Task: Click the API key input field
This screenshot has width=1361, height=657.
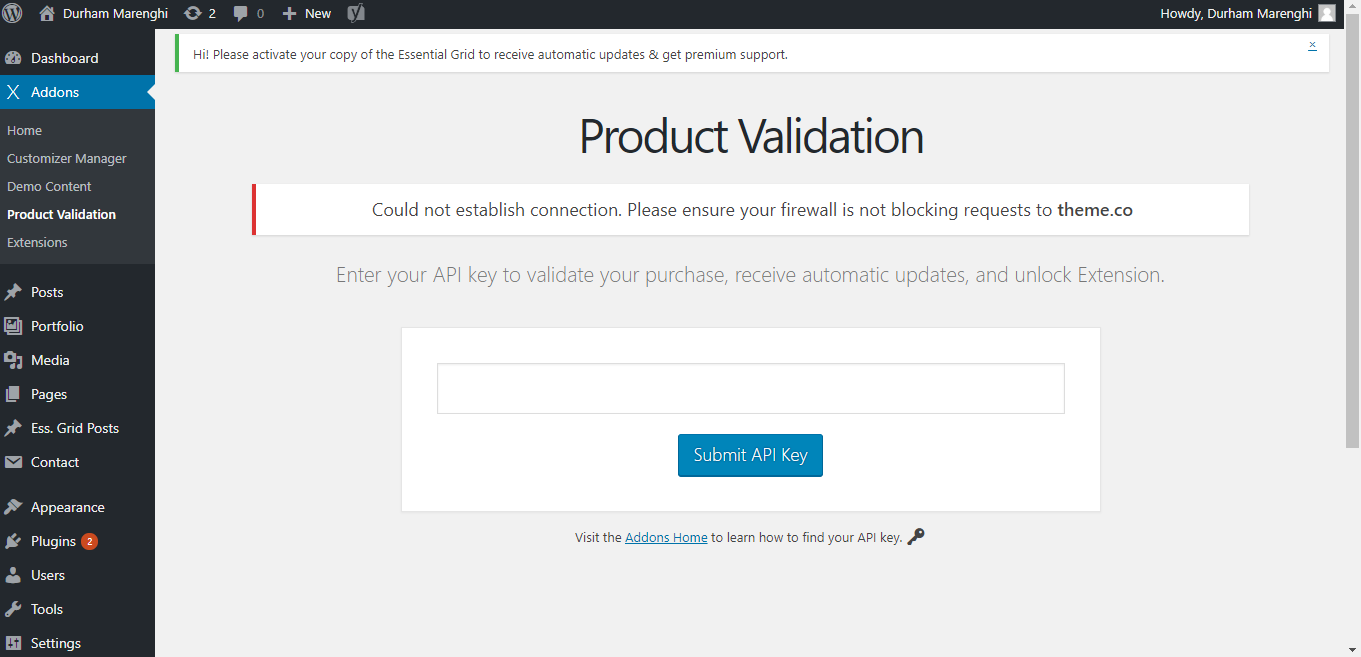Action: 750,388
